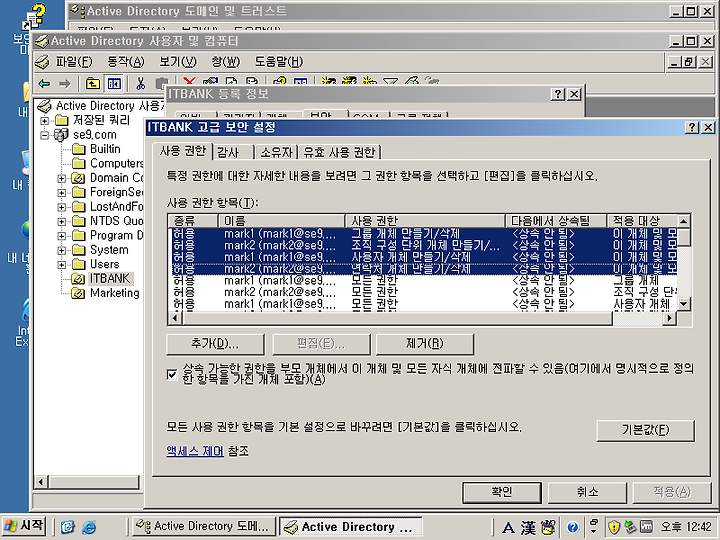
Task: Sort by the 사용 권한 column header
Action: point(425,221)
